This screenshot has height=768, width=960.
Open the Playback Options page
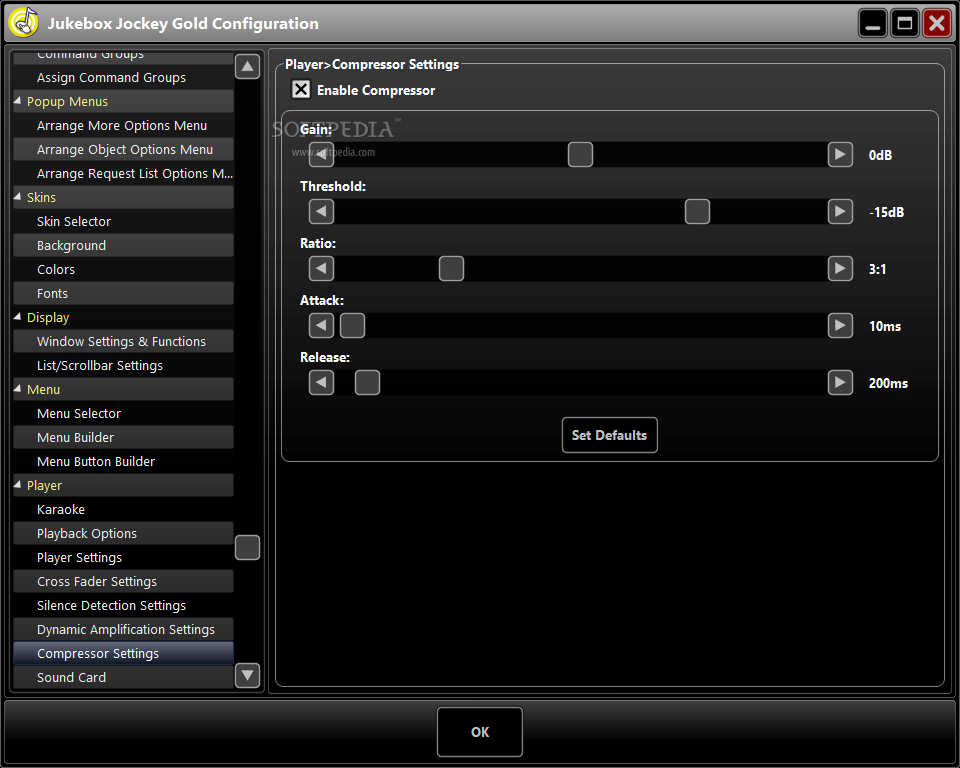click(x=123, y=533)
